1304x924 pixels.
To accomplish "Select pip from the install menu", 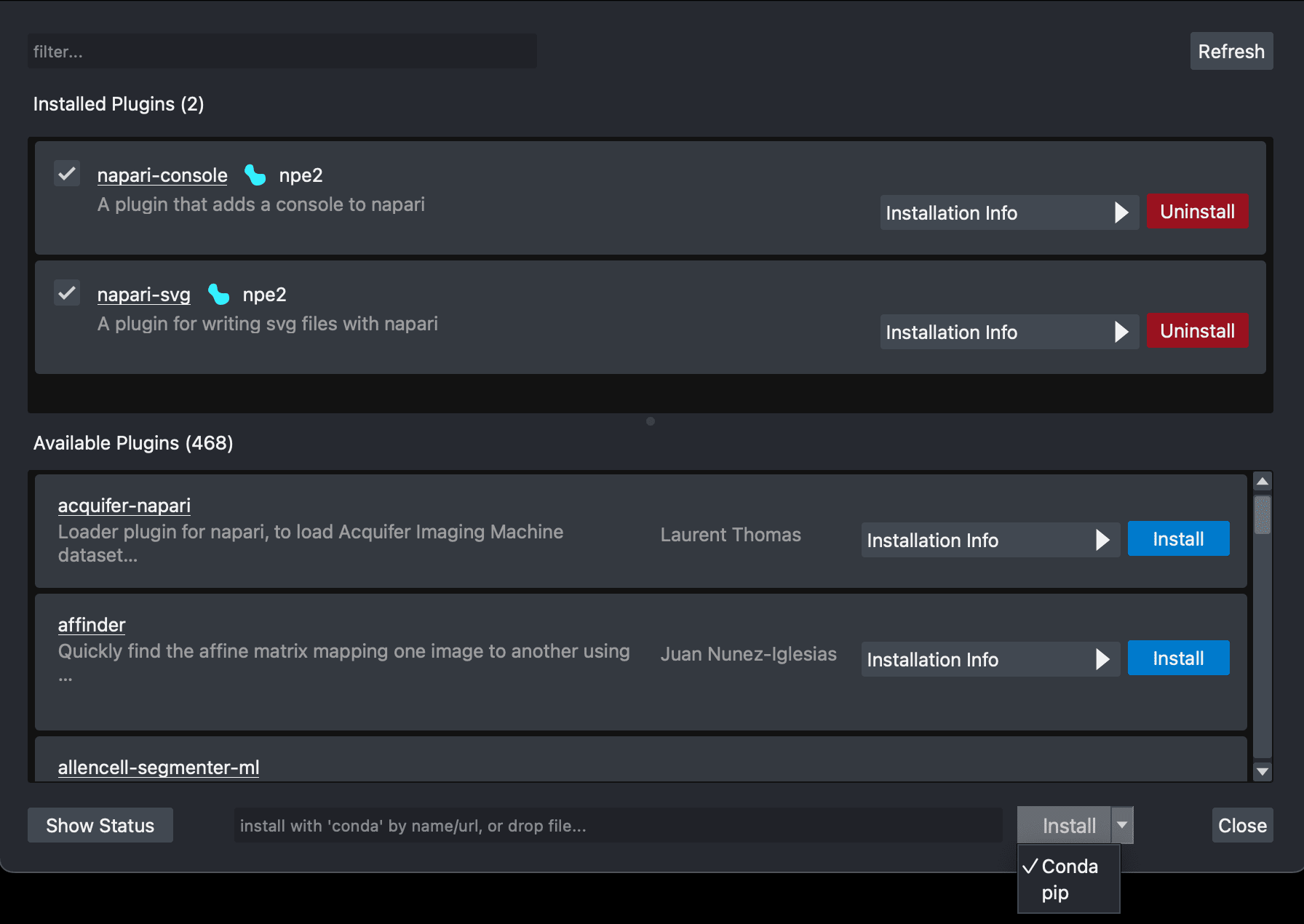I will pos(1054,892).
